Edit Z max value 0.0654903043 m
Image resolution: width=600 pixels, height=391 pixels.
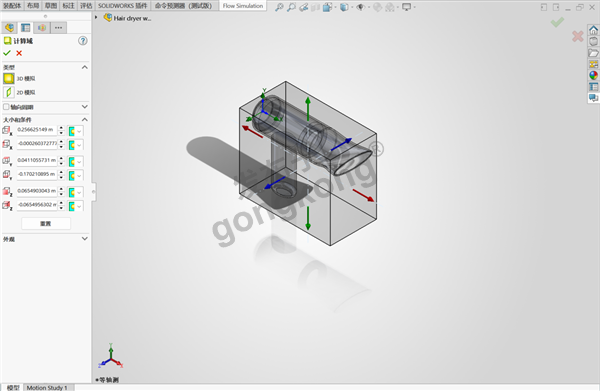pos(37,191)
